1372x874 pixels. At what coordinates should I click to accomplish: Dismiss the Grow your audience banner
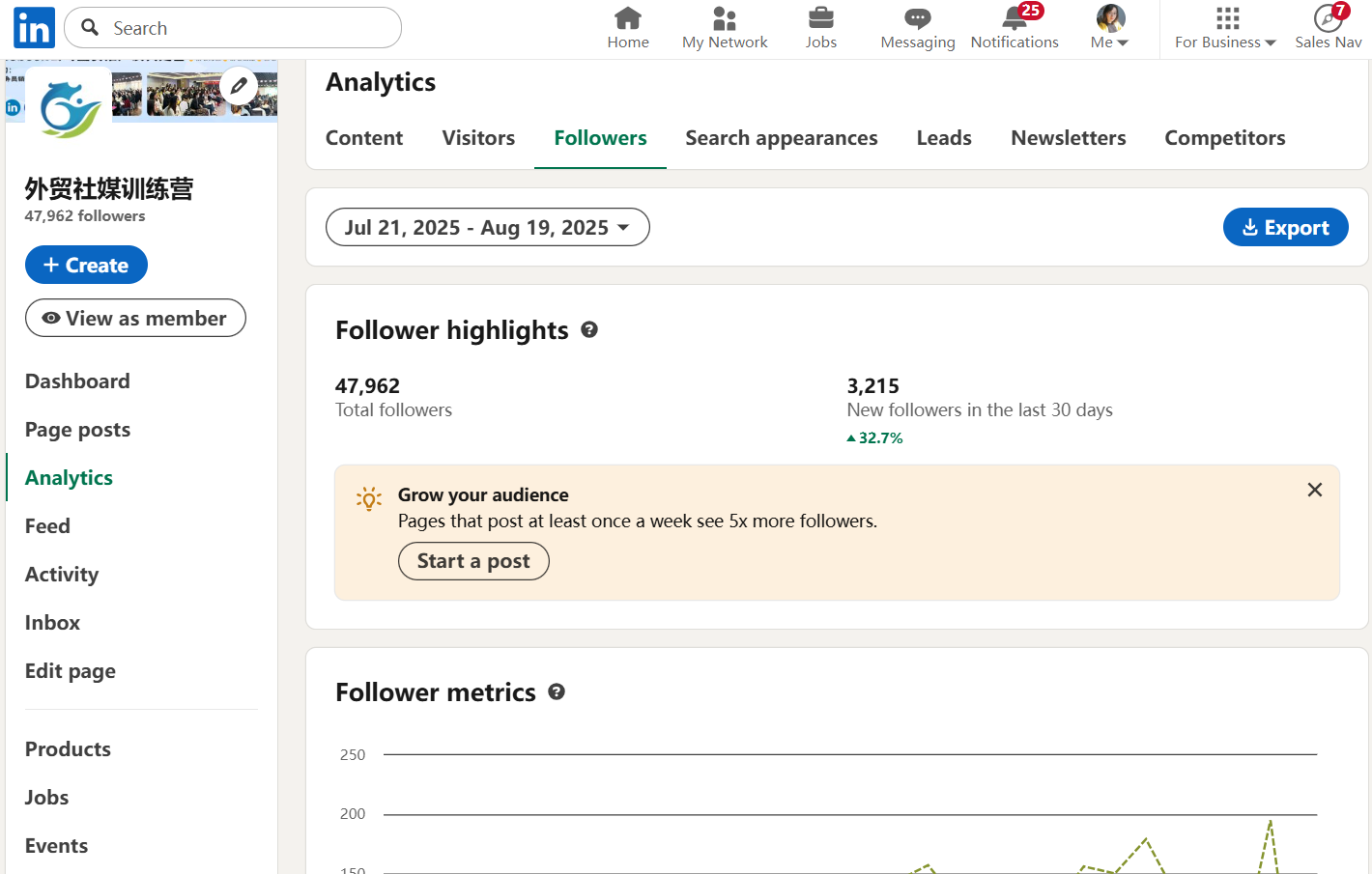pos(1314,491)
